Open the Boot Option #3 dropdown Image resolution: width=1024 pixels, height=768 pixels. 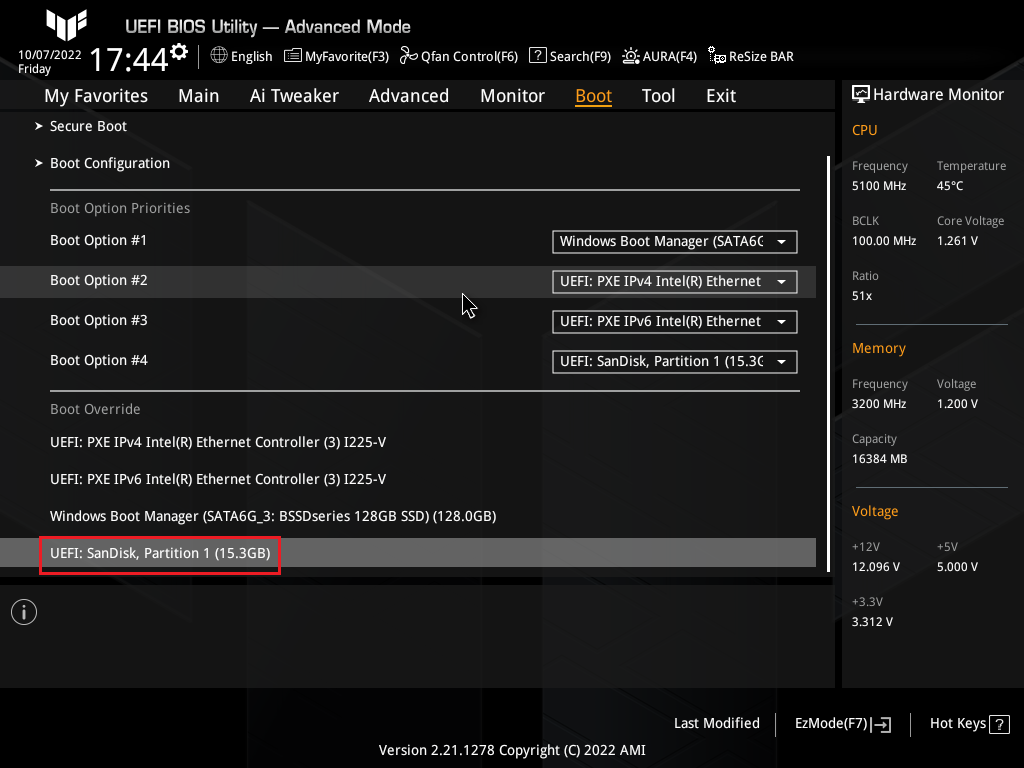(675, 321)
